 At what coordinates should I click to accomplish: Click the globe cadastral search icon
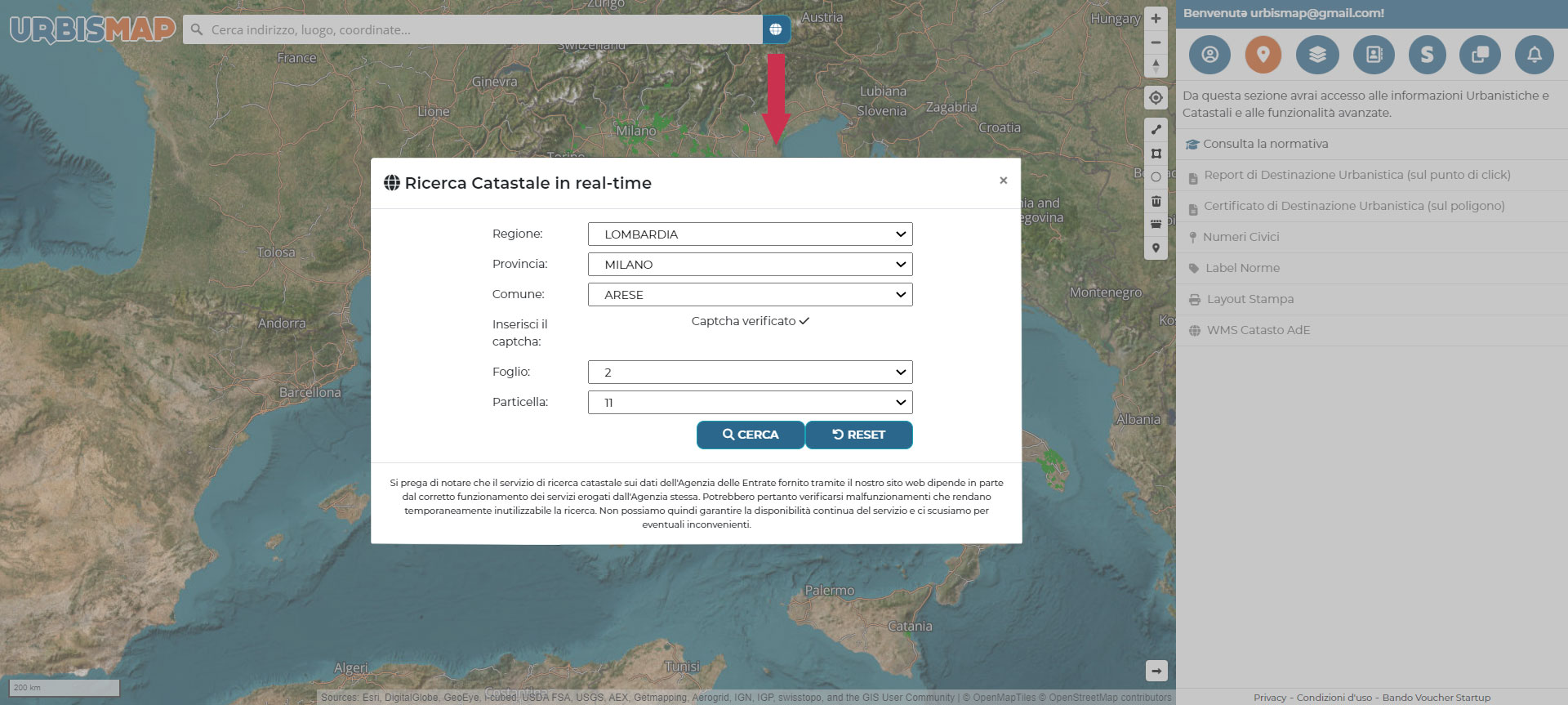pyautogui.click(x=776, y=29)
